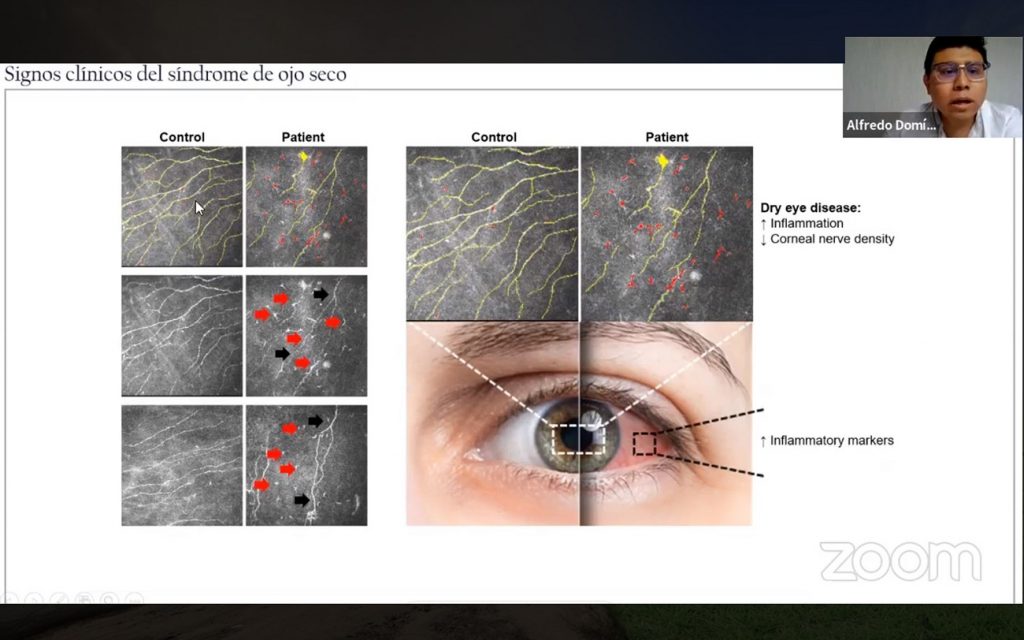This screenshot has width=1024, height=640.
Task: Click the Alfredo Domí... name label
Action: (x=892, y=126)
